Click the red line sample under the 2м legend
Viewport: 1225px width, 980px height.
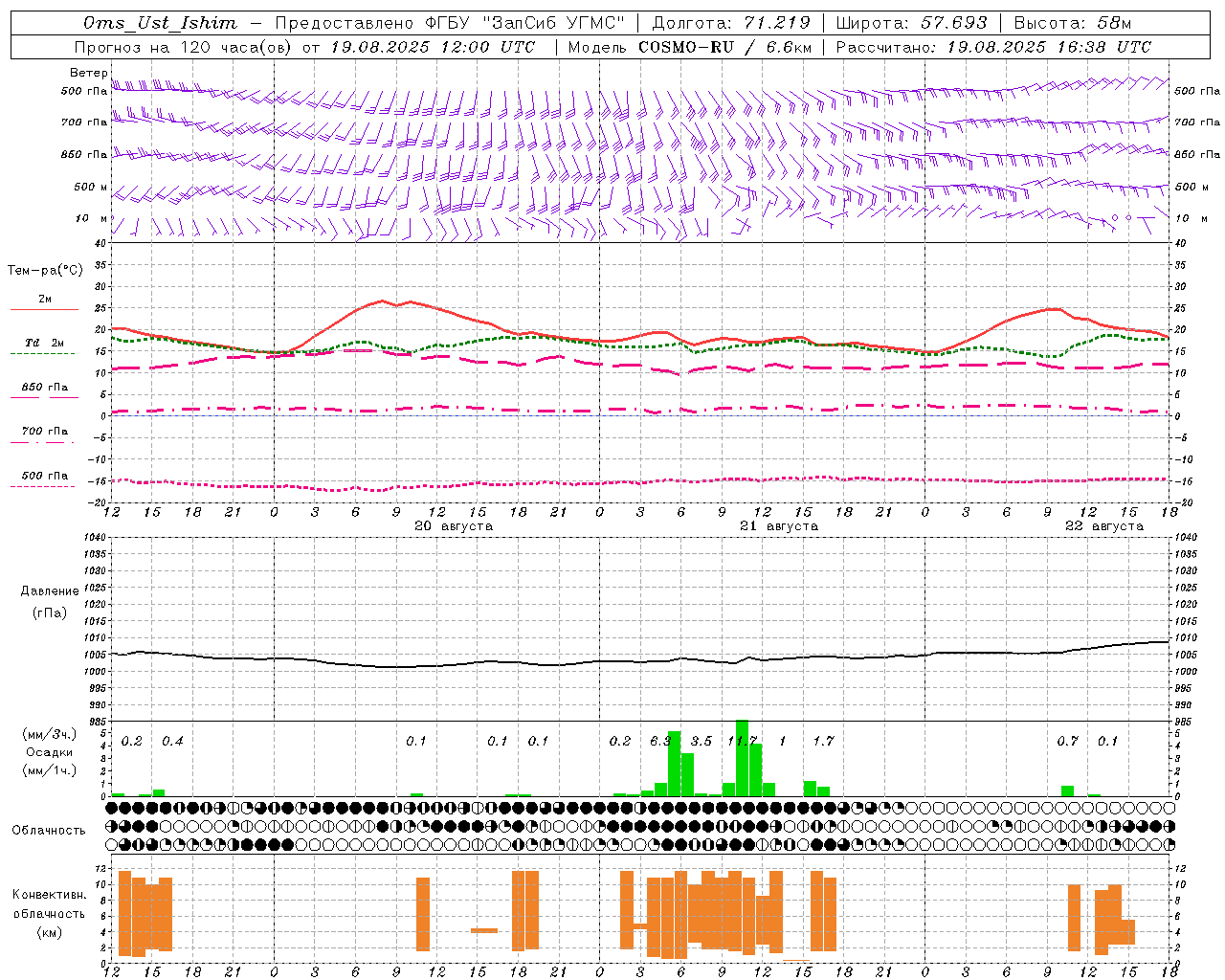coord(44,309)
